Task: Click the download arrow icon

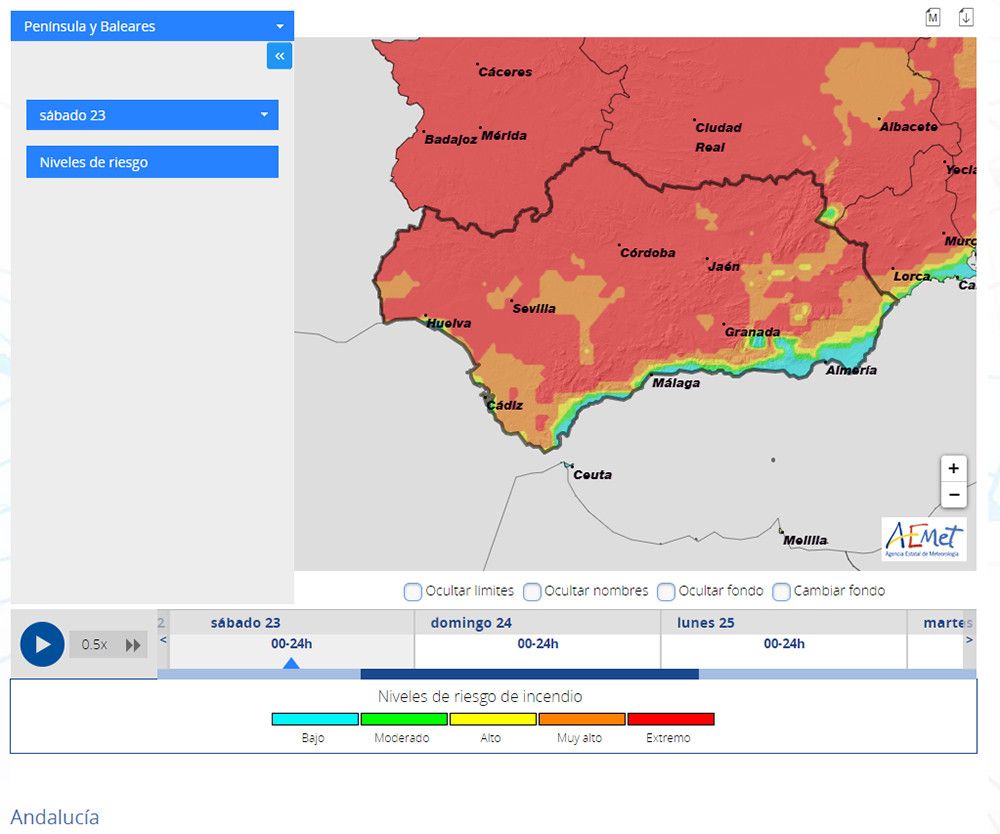Action: point(966,17)
